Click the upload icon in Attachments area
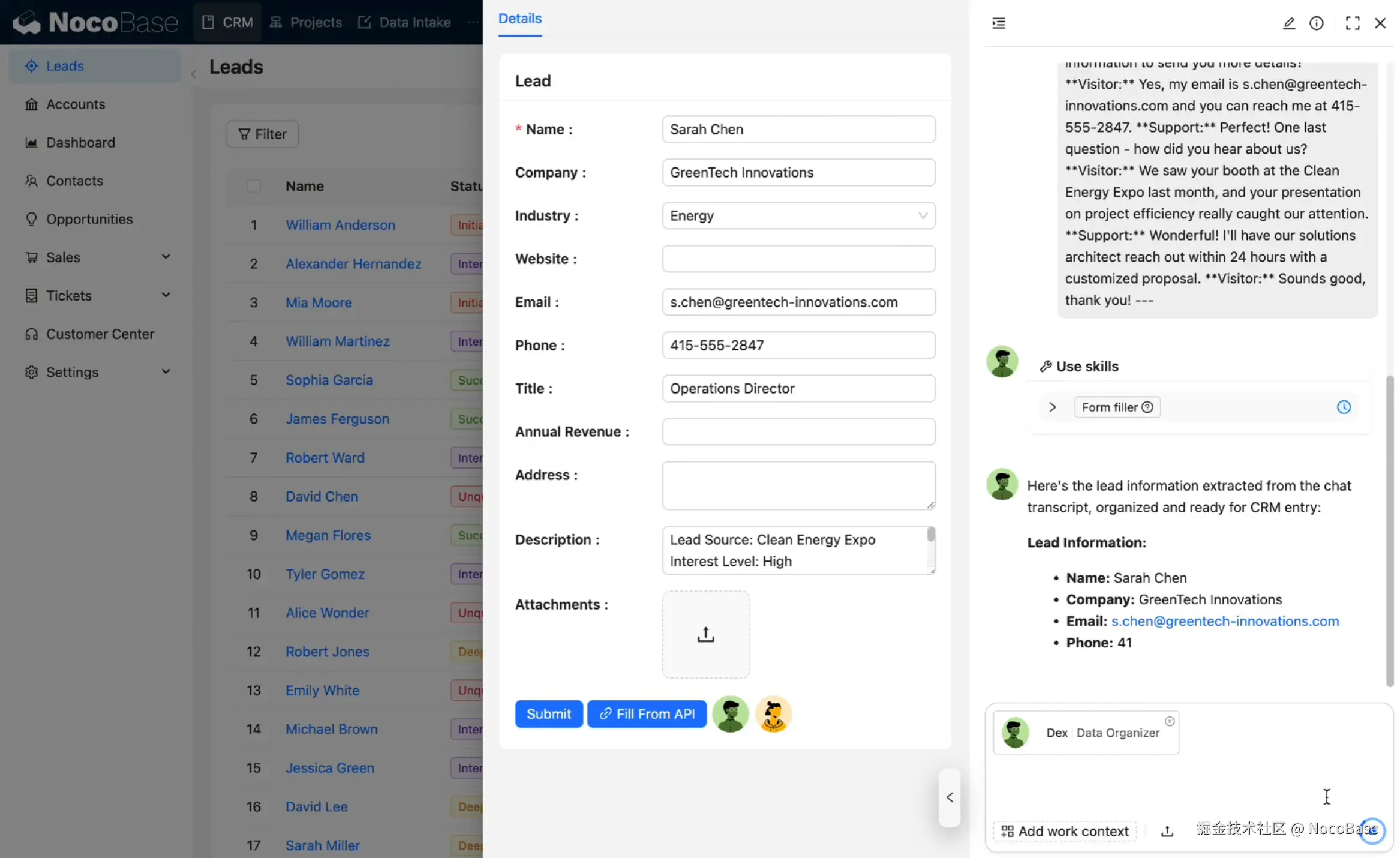The height and width of the screenshot is (858, 1400). (x=705, y=634)
